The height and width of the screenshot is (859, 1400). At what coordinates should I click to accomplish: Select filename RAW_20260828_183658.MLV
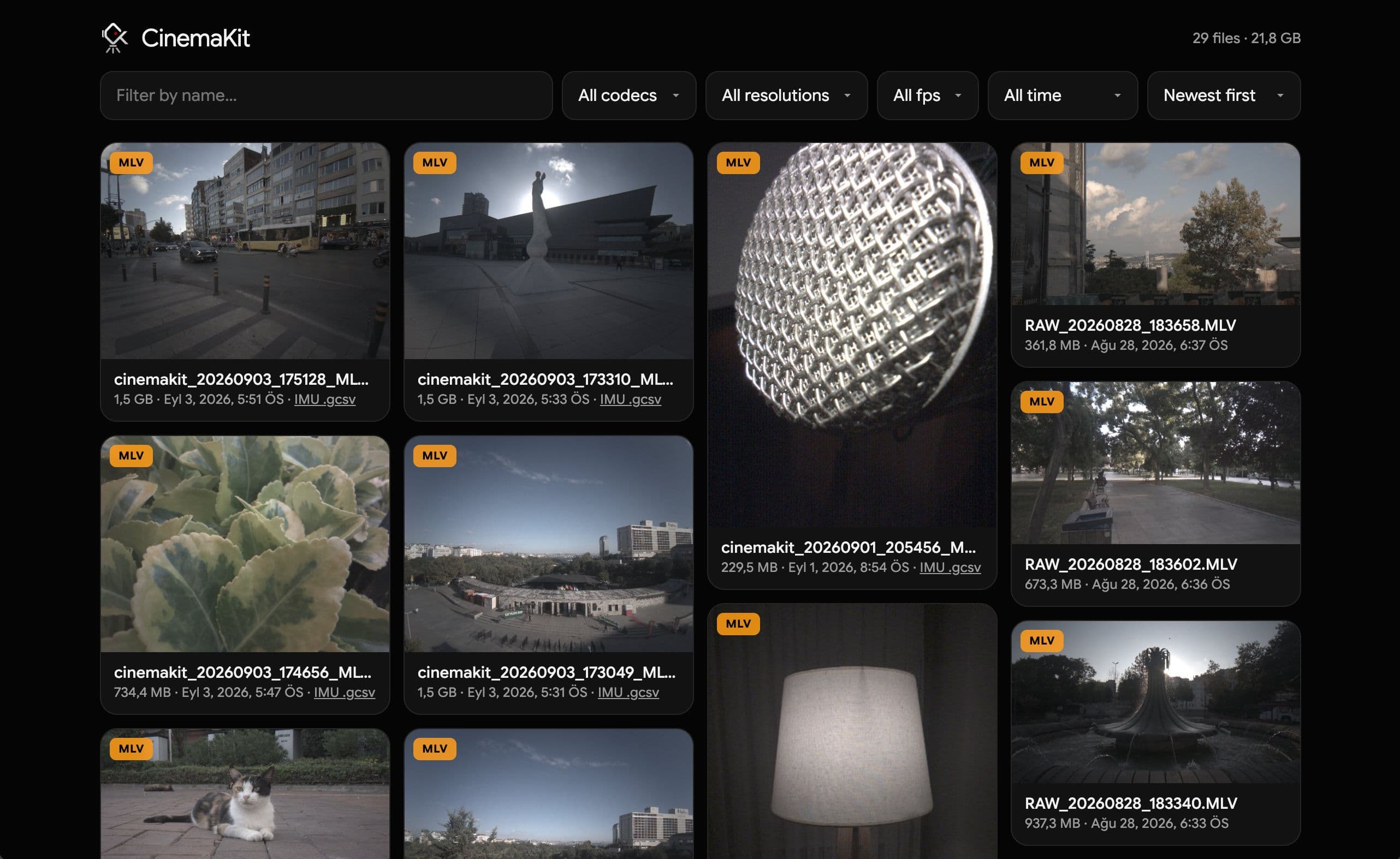point(1130,325)
